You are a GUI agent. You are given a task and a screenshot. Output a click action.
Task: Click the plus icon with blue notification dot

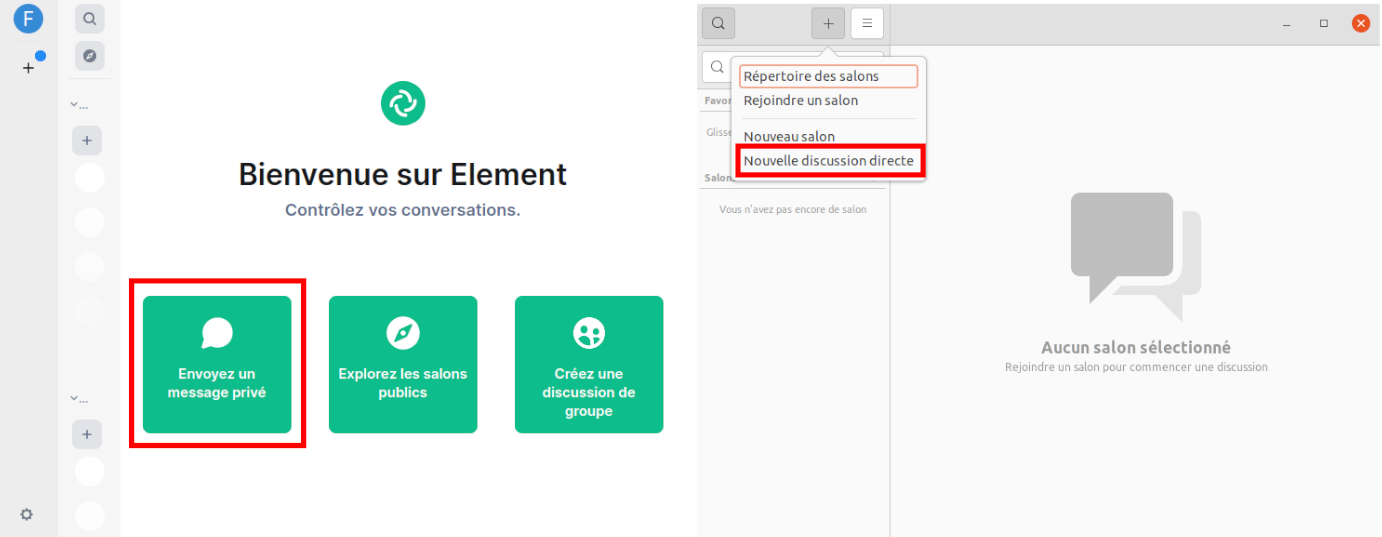coord(28,68)
